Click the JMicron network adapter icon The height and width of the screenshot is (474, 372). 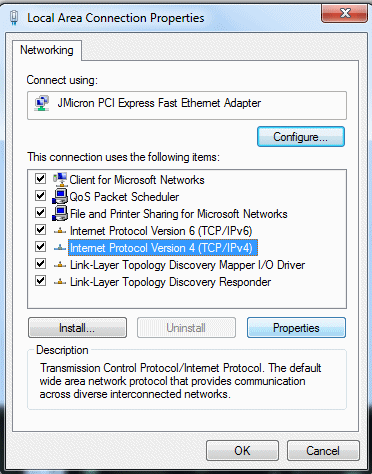coord(42,103)
